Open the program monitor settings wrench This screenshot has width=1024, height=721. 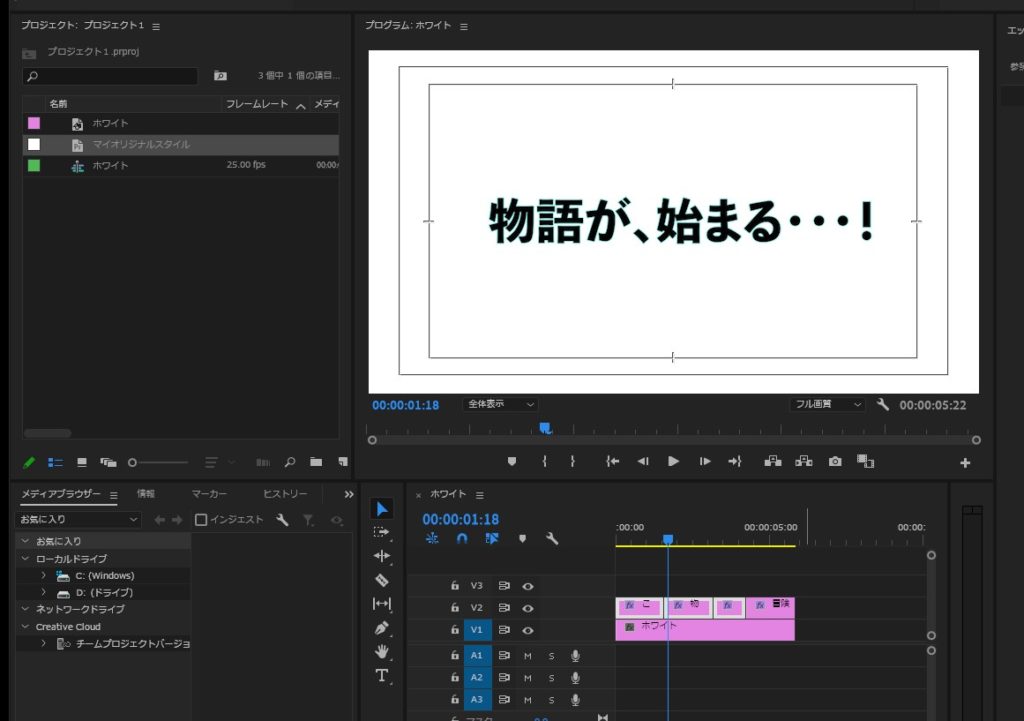tap(882, 405)
